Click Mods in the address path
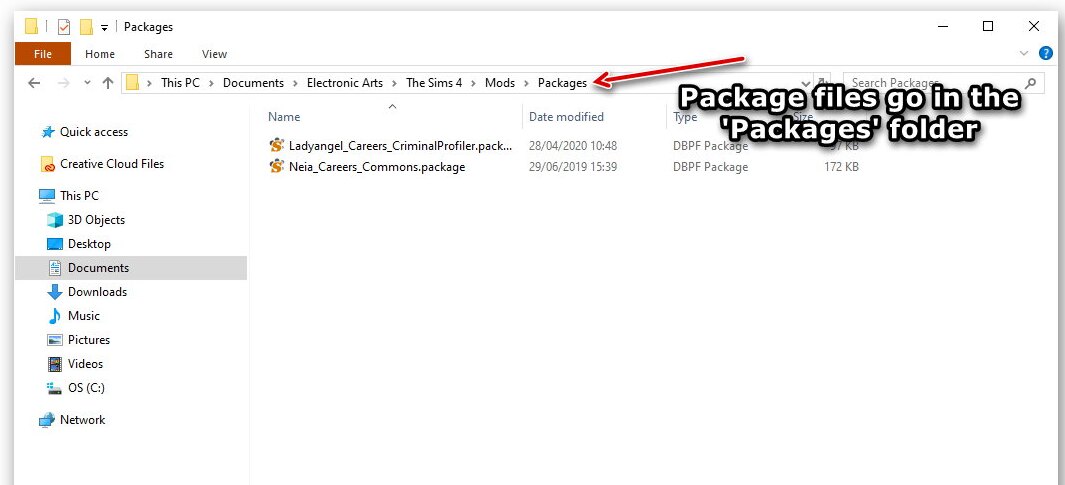This screenshot has width=1065, height=485. pos(499,83)
